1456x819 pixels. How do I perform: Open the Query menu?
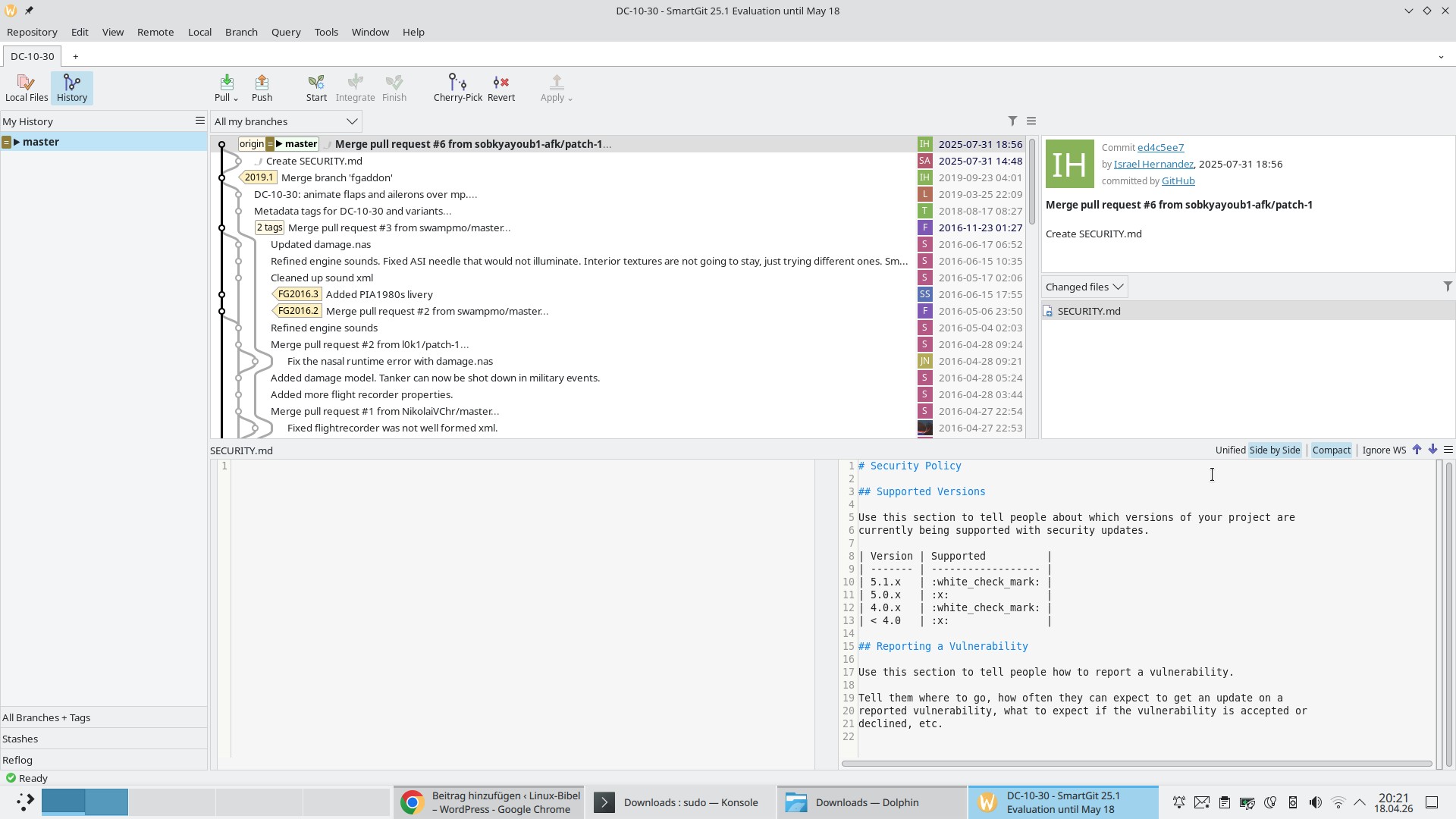coord(286,32)
